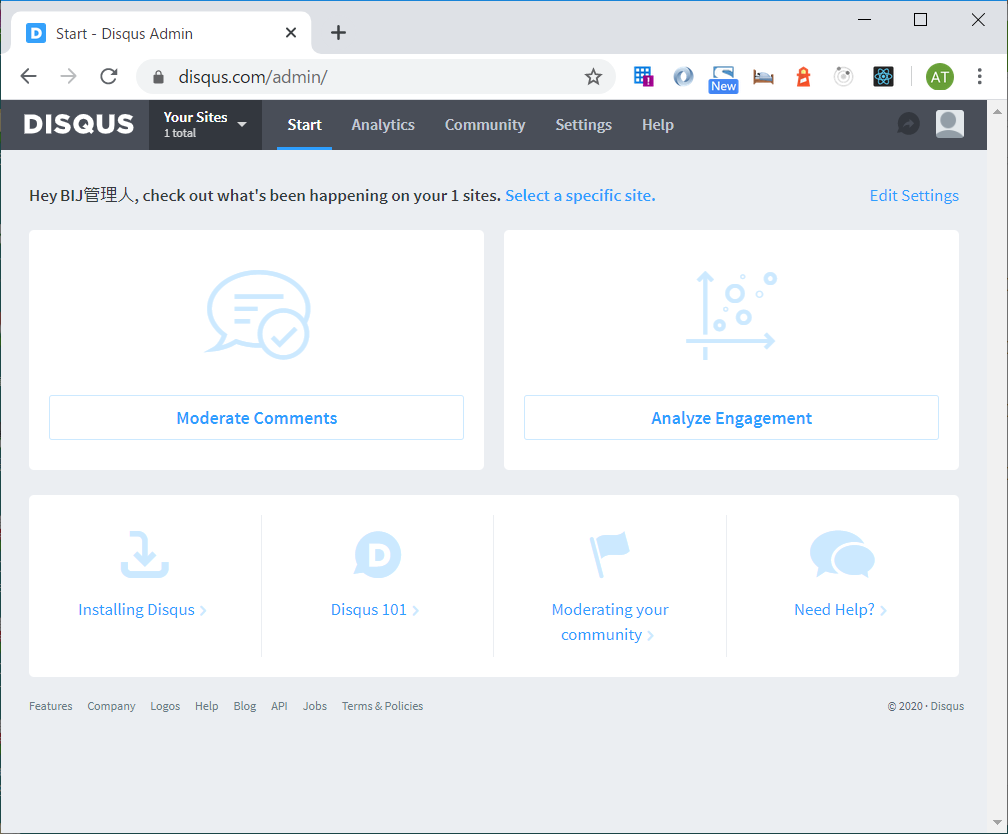Click the bed extension icon
Viewport: 1008px width, 834px height.
click(x=763, y=77)
